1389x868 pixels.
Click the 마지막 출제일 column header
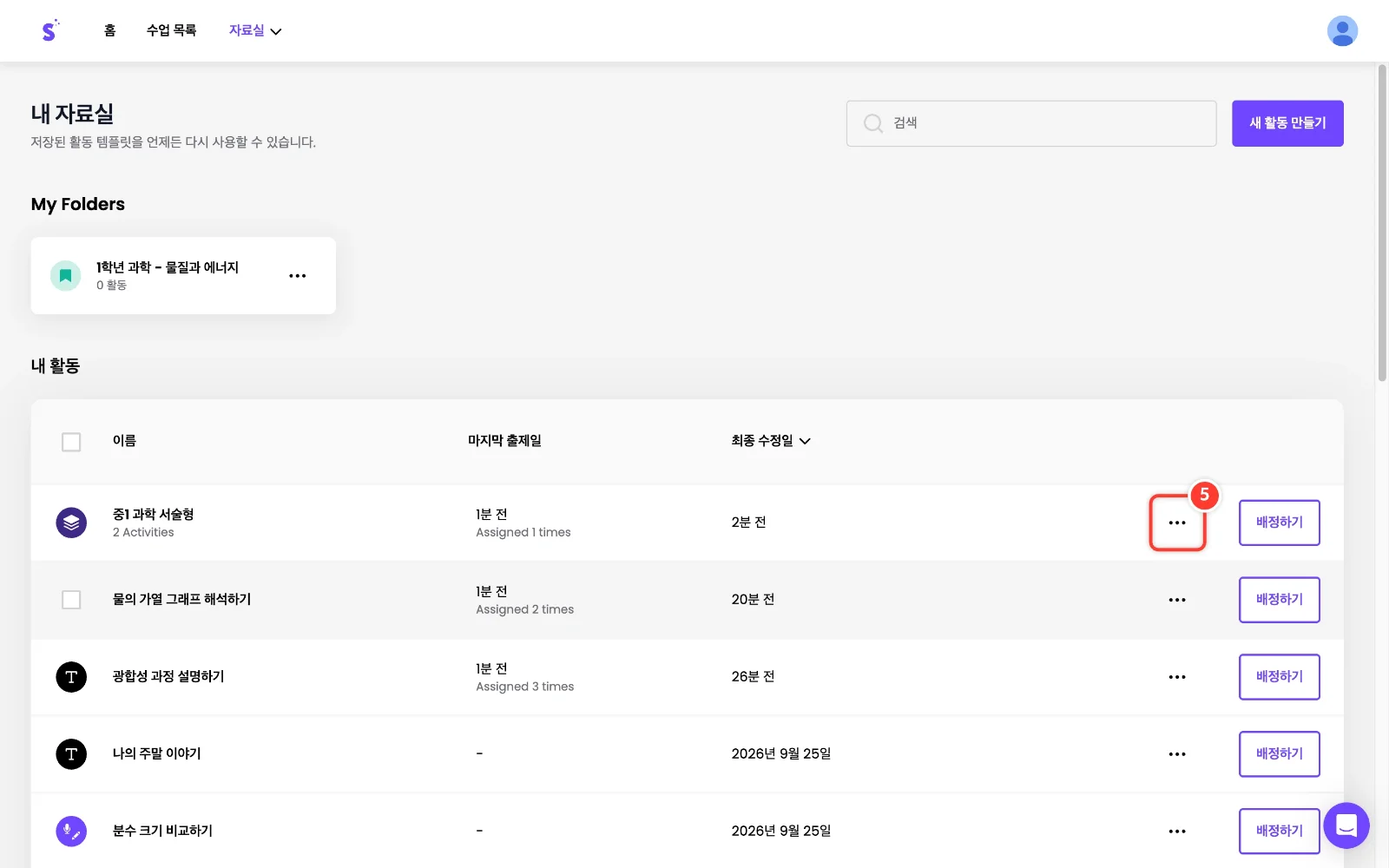click(504, 441)
